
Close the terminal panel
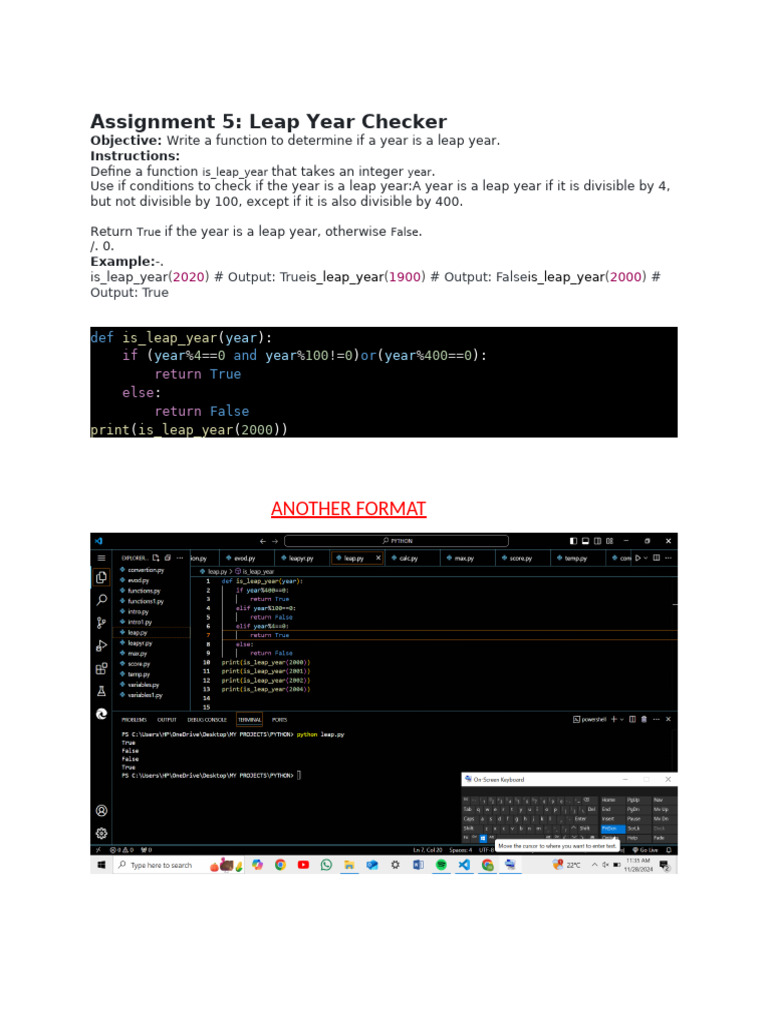pyautogui.click(x=668, y=720)
